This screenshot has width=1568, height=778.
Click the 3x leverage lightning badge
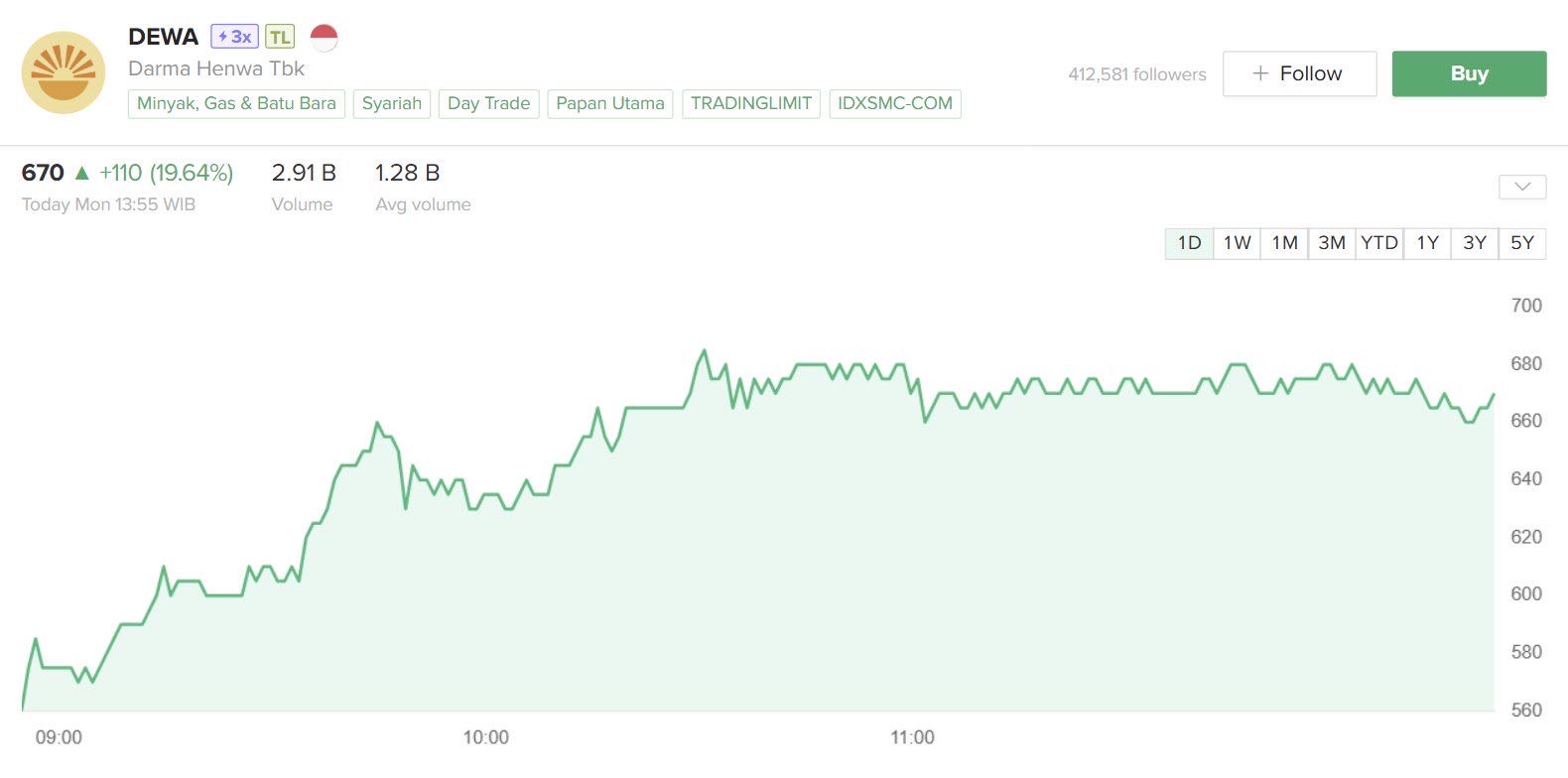tap(235, 37)
